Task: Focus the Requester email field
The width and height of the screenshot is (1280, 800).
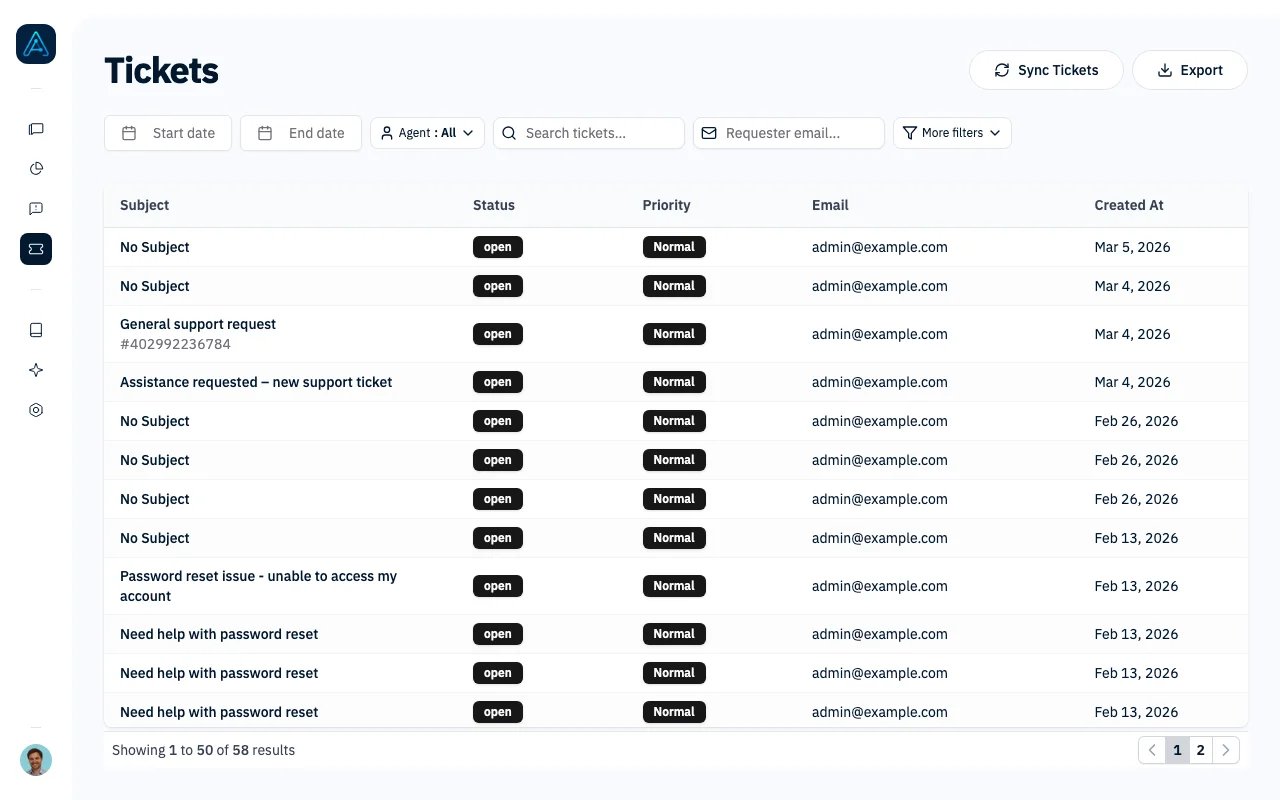Action: (789, 133)
